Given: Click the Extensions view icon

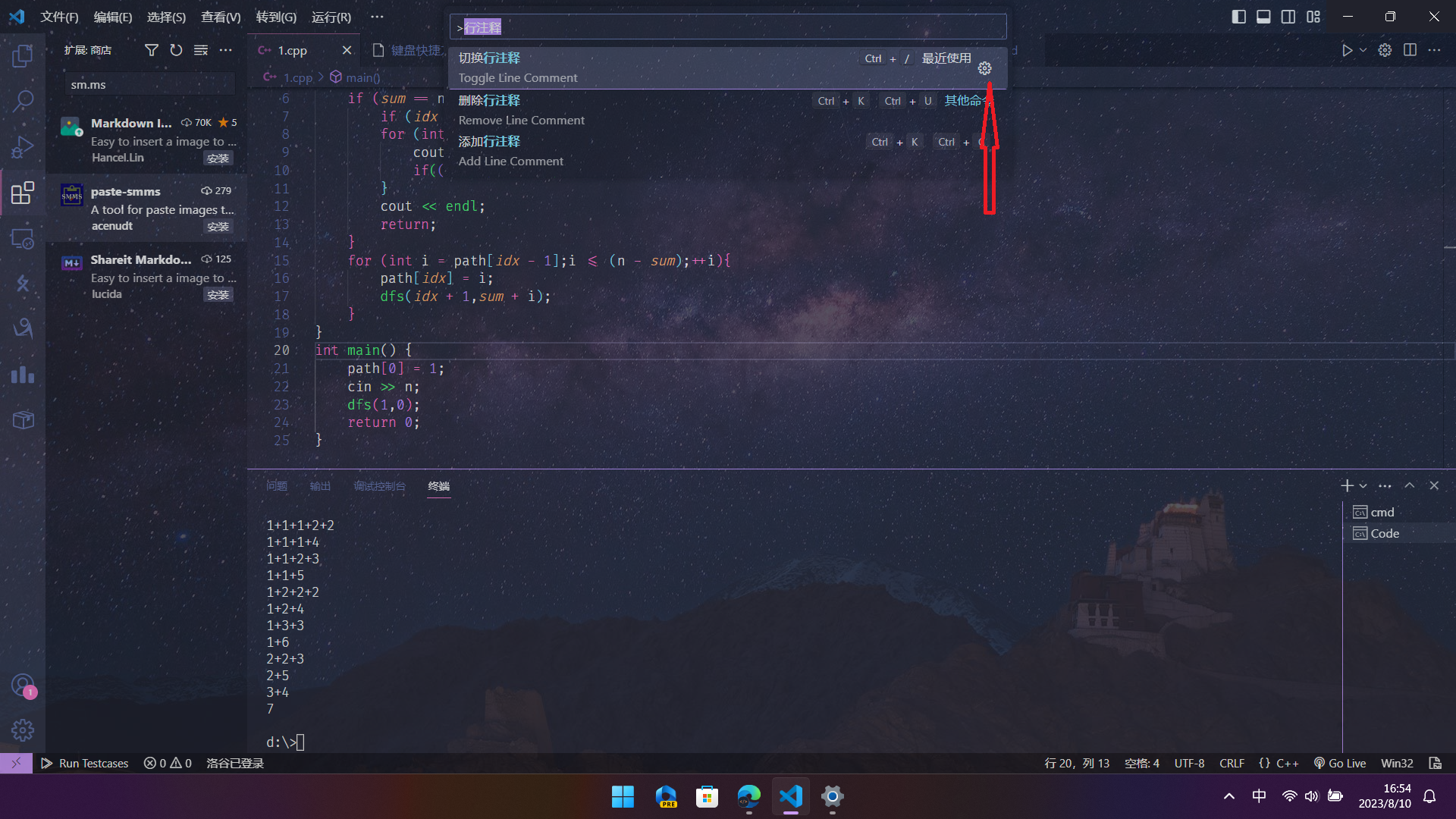Looking at the screenshot, I should [x=23, y=193].
